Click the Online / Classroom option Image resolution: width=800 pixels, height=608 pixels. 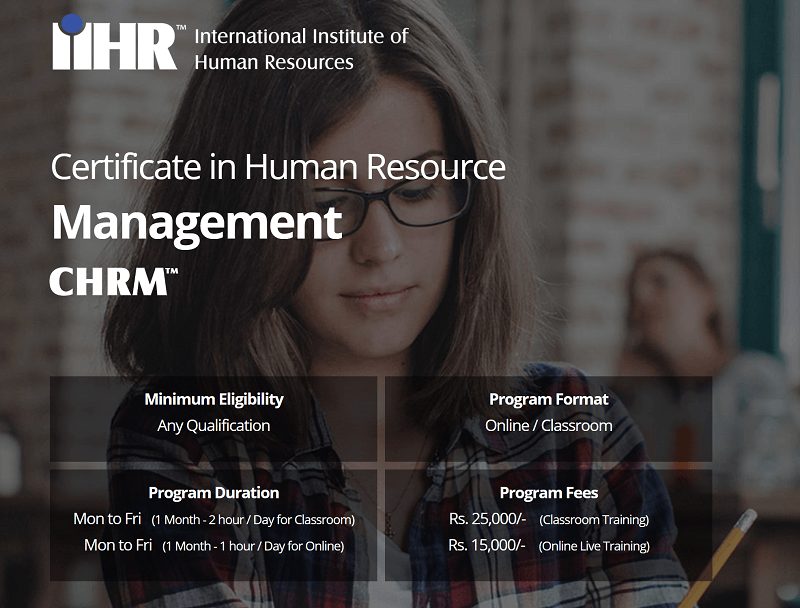pos(548,425)
